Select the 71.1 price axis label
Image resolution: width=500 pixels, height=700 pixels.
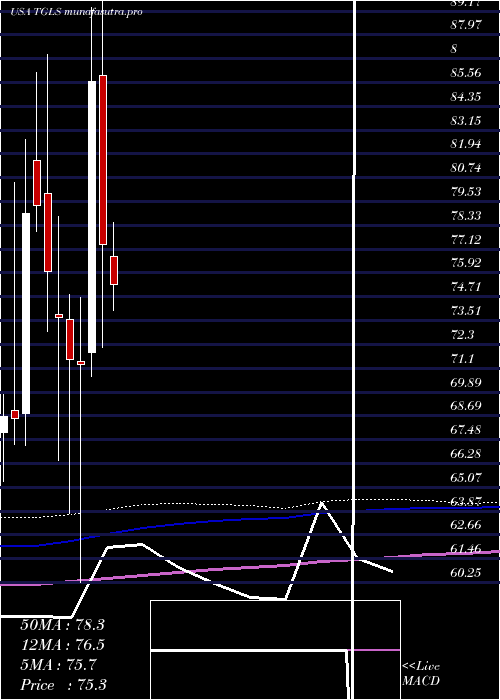point(462,358)
